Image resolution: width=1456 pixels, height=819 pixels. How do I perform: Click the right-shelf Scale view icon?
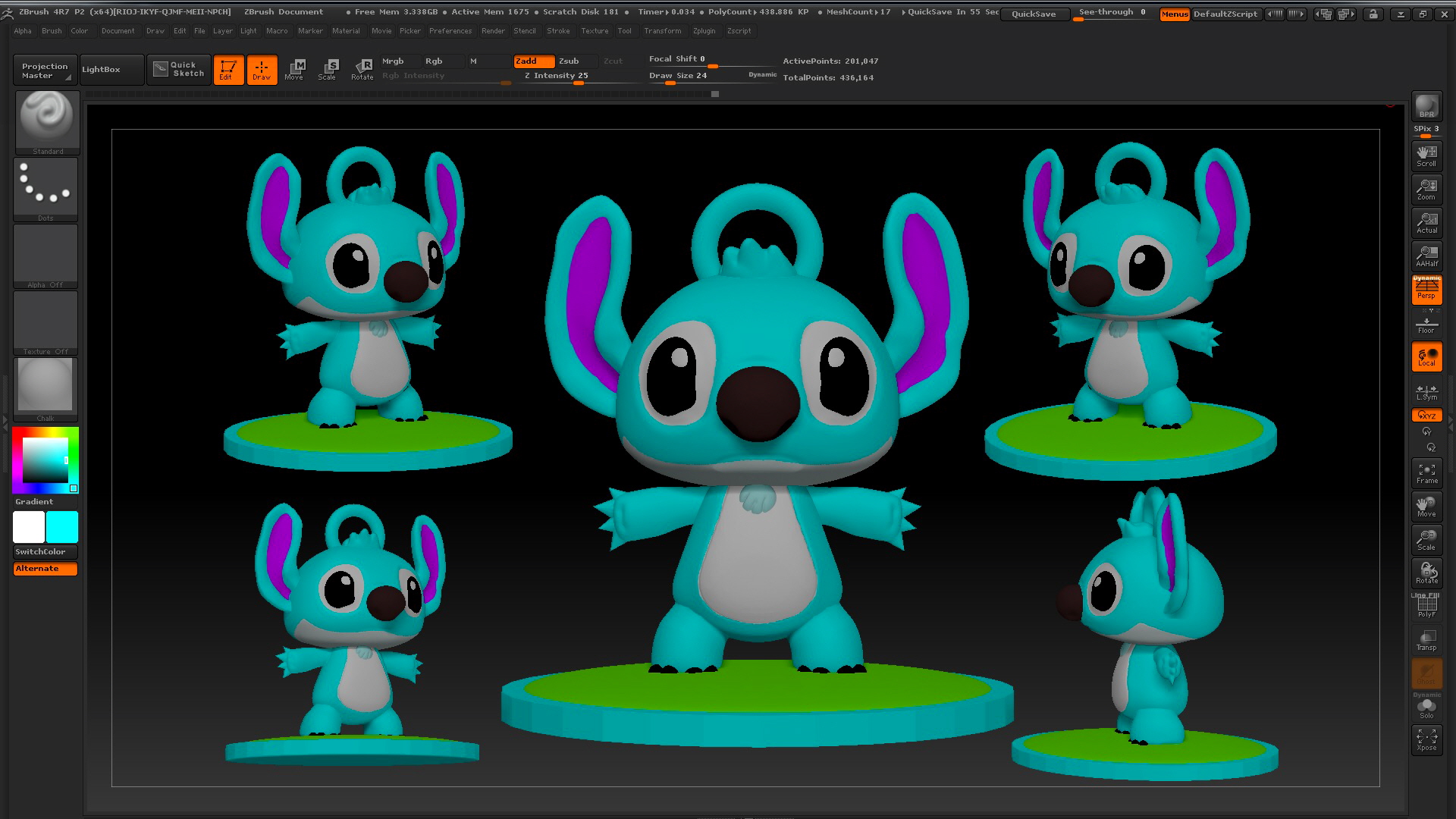pyautogui.click(x=1426, y=541)
